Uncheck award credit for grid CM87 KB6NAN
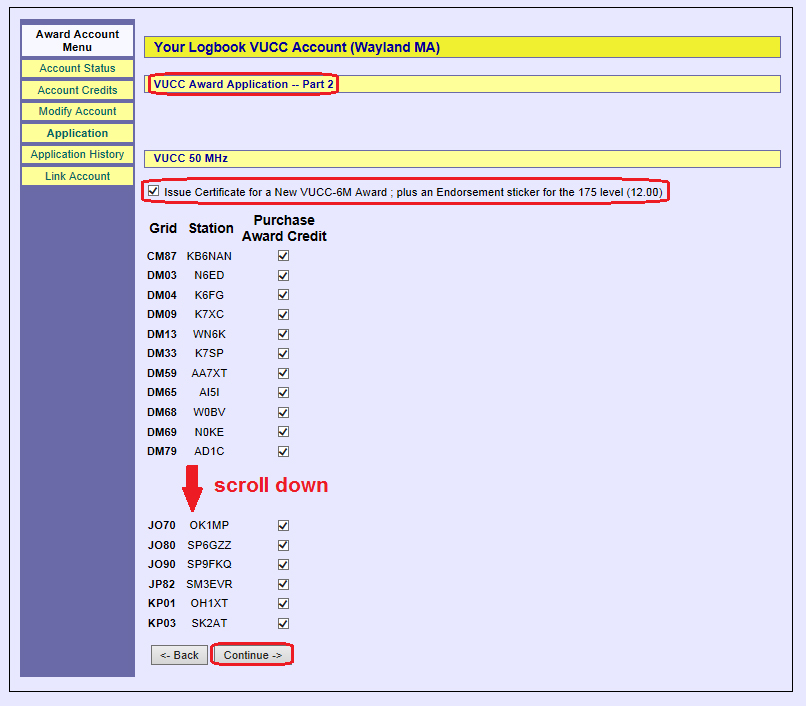This screenshot has height=706, width=806. [283, 256]
